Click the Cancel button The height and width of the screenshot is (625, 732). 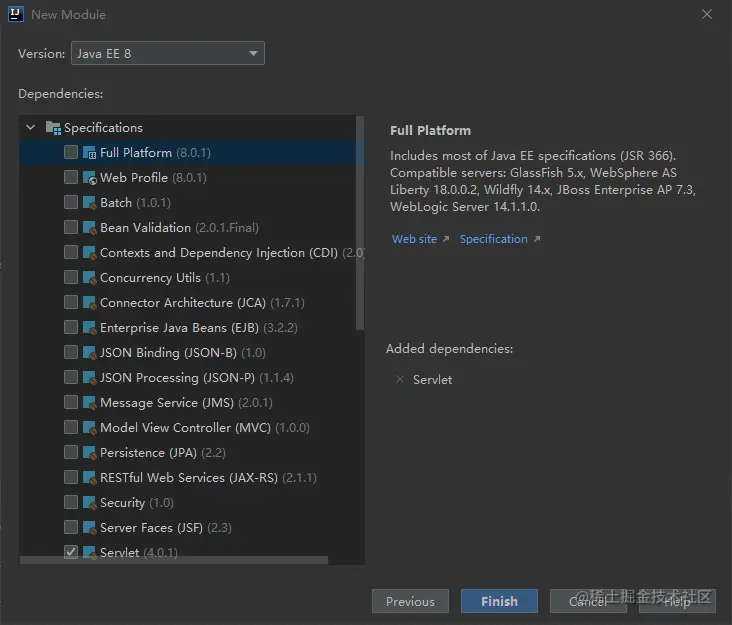pyautogui.click(x=588, y=601)
